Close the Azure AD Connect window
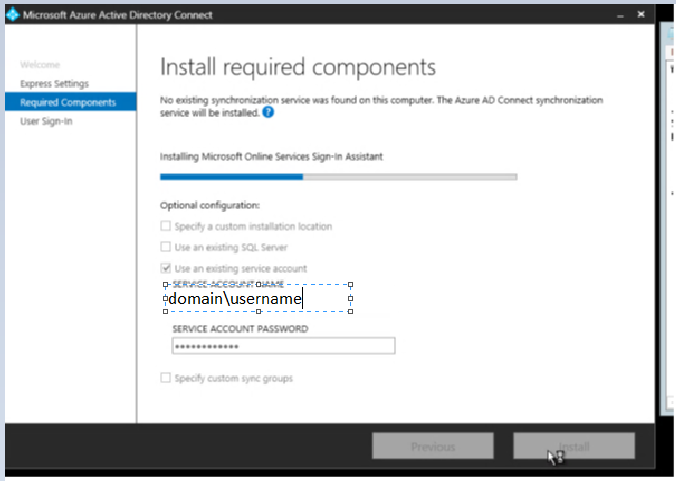This screenshot has width=676, height=481. coord(641,14)
